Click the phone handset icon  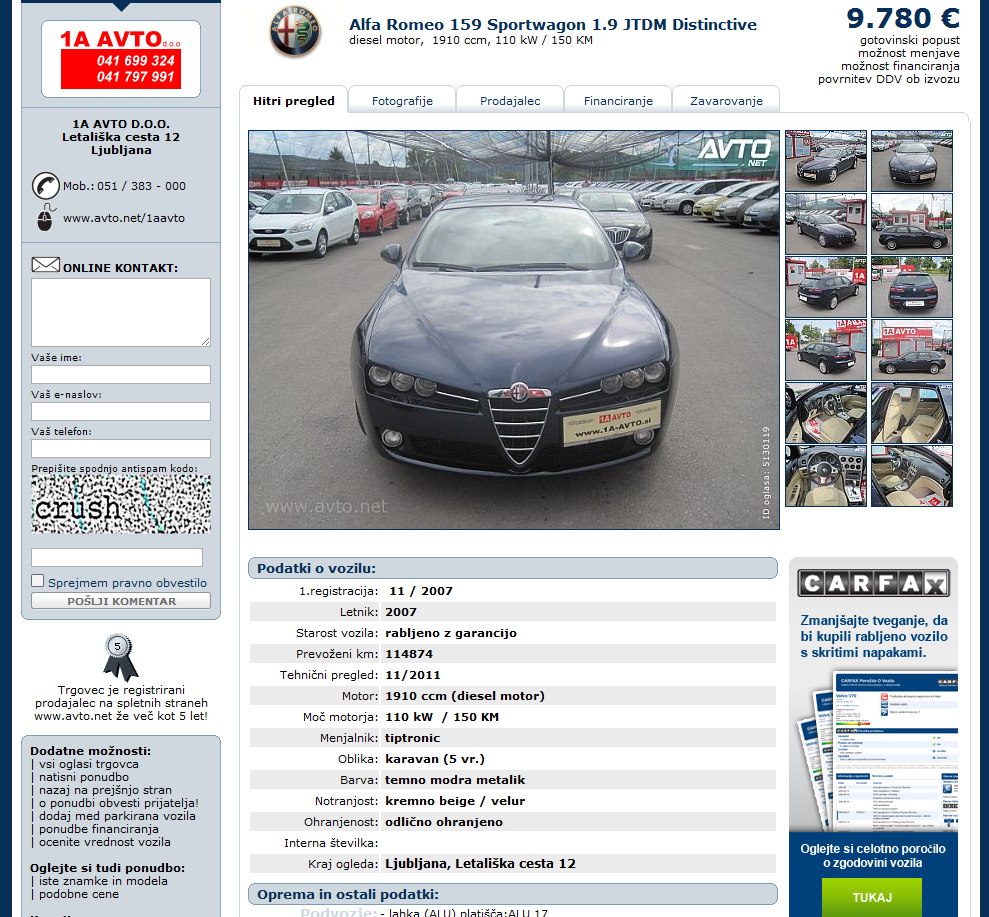(x=45, y=186)
